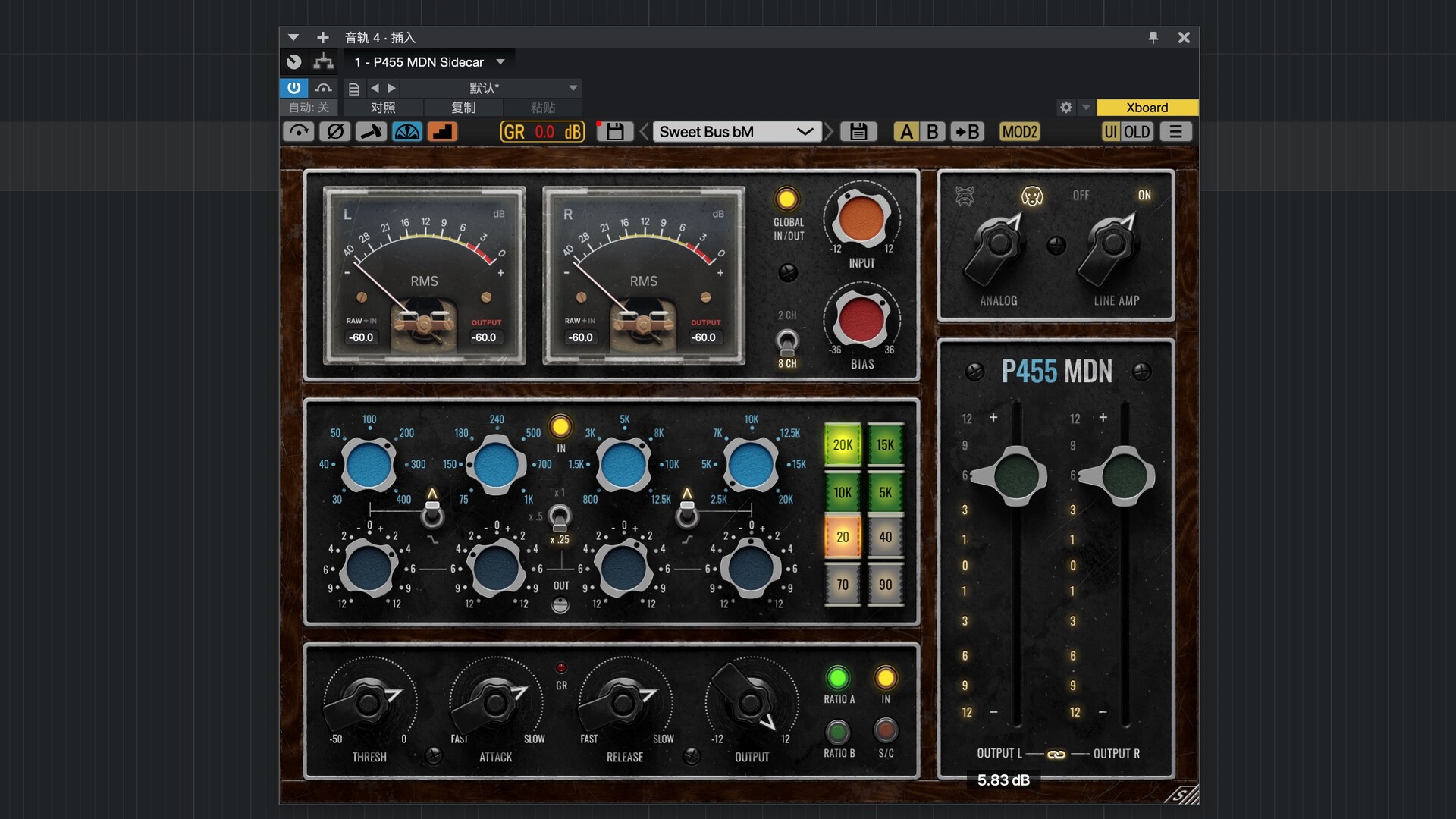Click the next preset right triangle
Screen dimensions: 1456x819
point(391,88)
